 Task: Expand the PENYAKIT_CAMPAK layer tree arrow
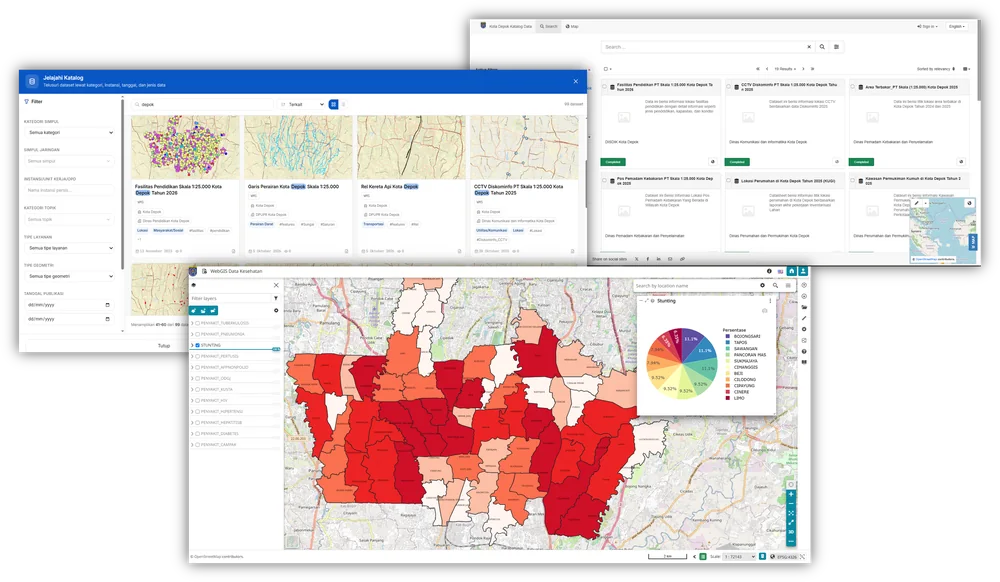click(192, 444)
